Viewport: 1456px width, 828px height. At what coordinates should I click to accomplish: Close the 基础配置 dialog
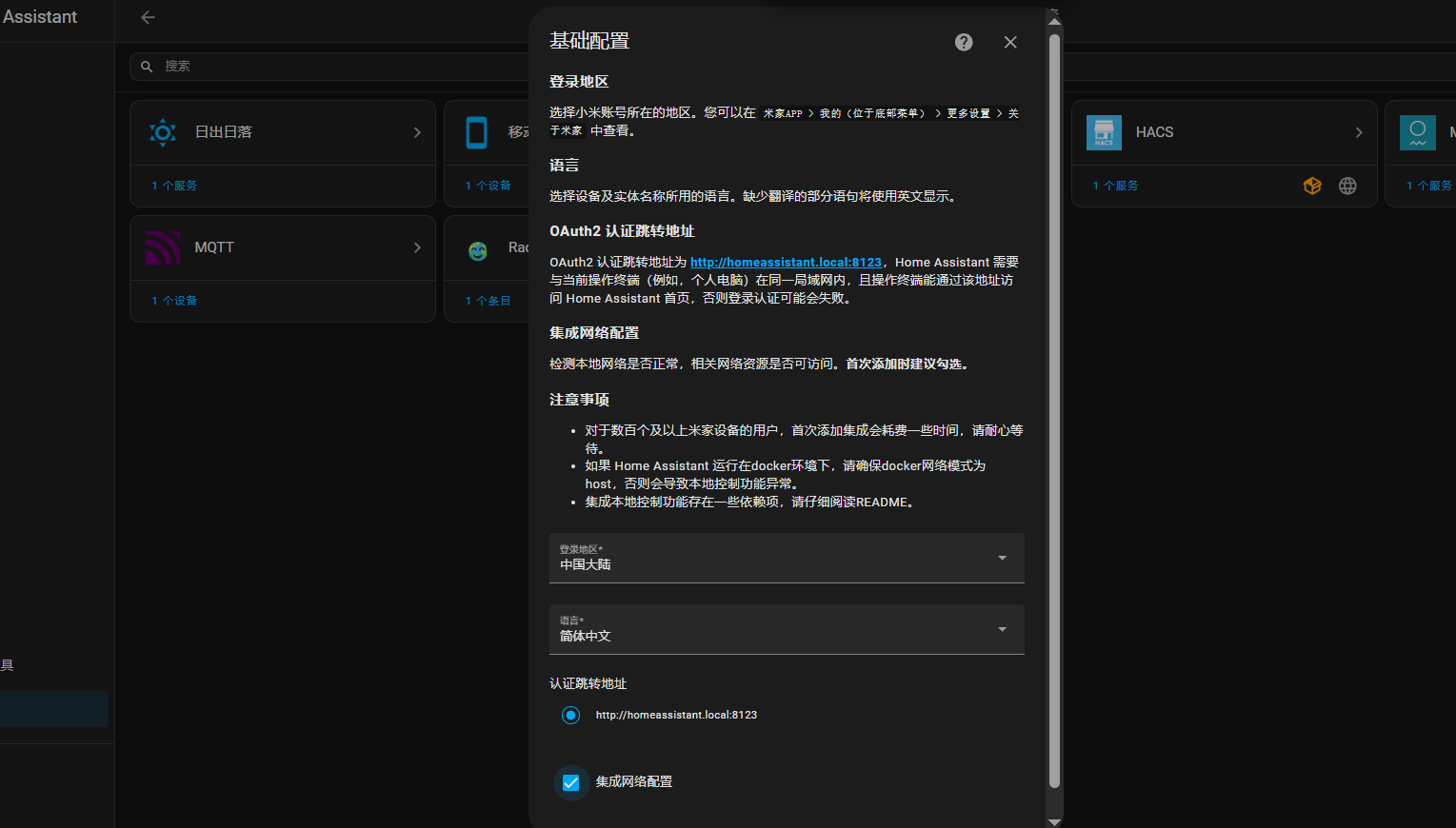click(x=1010, y=42)
